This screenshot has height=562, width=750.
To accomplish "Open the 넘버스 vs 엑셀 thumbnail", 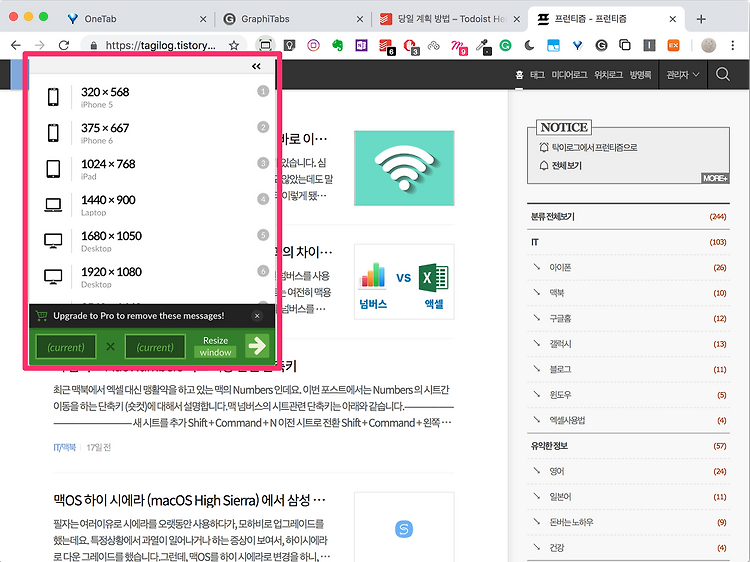I will [404, 282].
